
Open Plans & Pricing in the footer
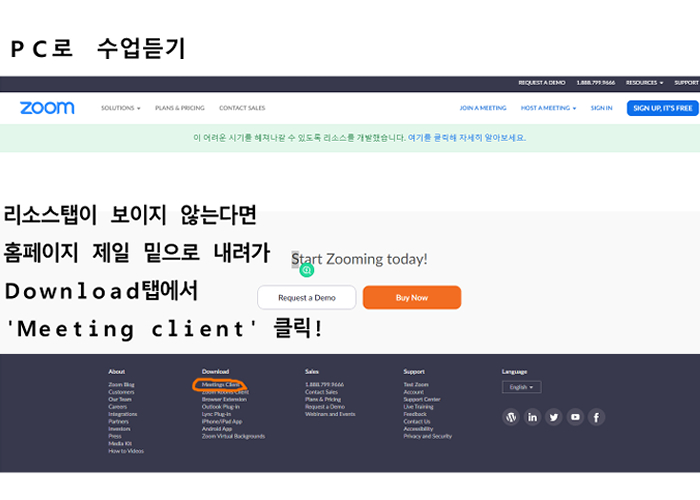323,399
